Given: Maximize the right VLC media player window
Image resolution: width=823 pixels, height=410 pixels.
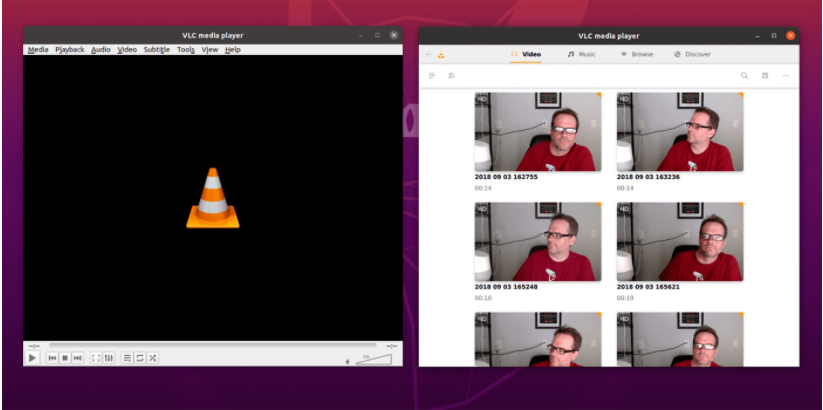Looking at the screenshot, I should pyautogui.click(x=774, y=35).
